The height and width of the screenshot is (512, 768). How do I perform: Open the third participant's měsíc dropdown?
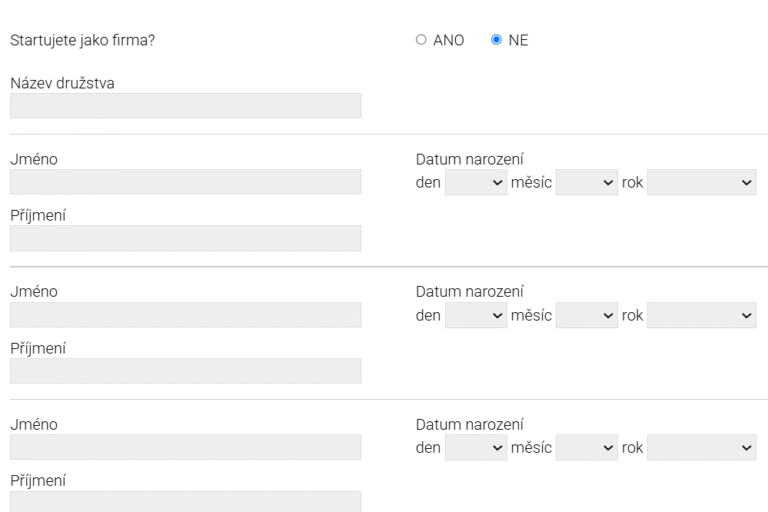(586, 447)
